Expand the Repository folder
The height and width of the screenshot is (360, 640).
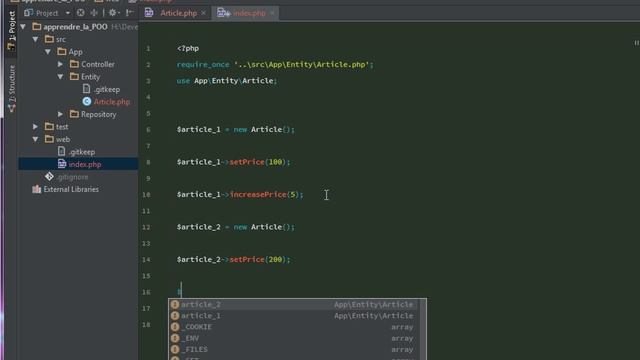pyautogui.click(x=60, y=114)
